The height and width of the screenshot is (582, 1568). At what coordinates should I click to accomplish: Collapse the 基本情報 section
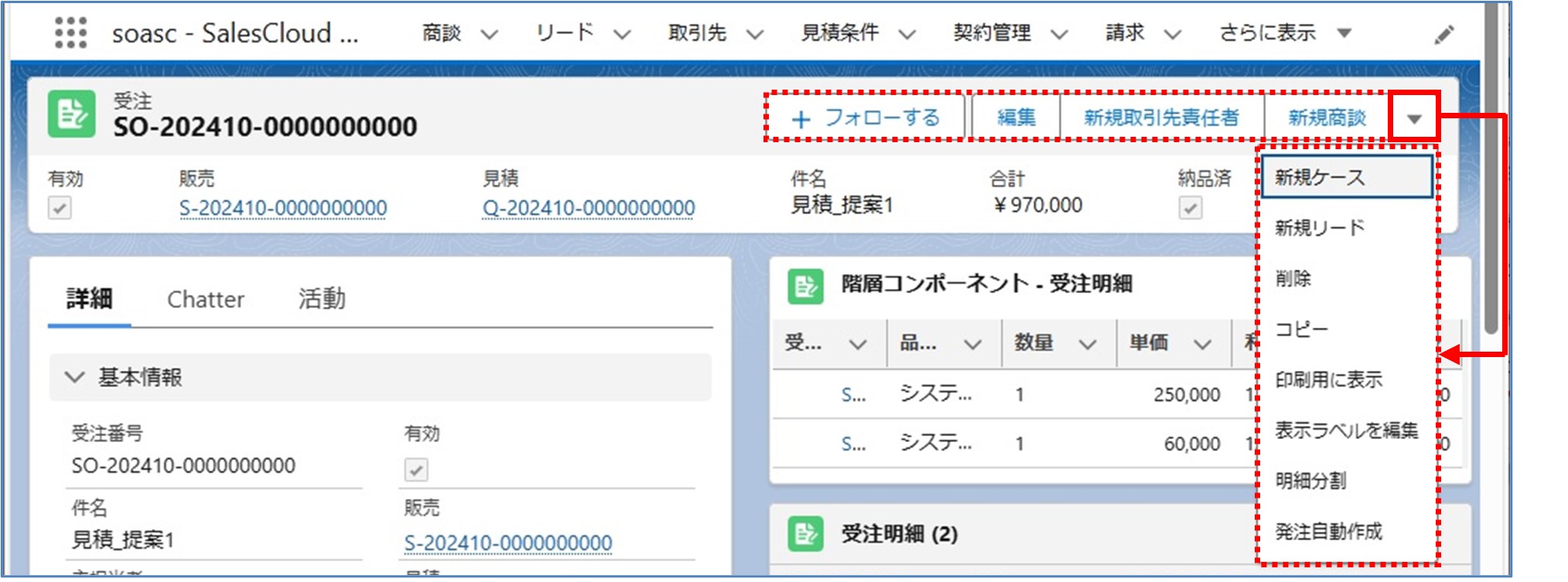tap(75, 377)
